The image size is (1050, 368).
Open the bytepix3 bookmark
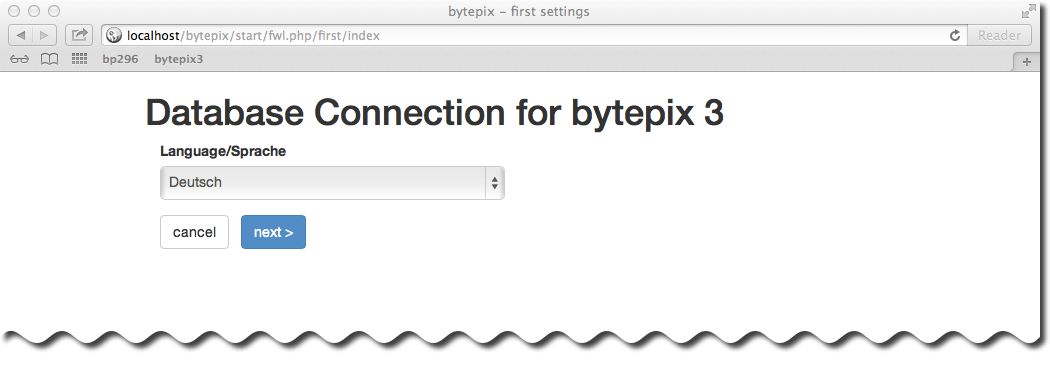(x=179, y=59)
